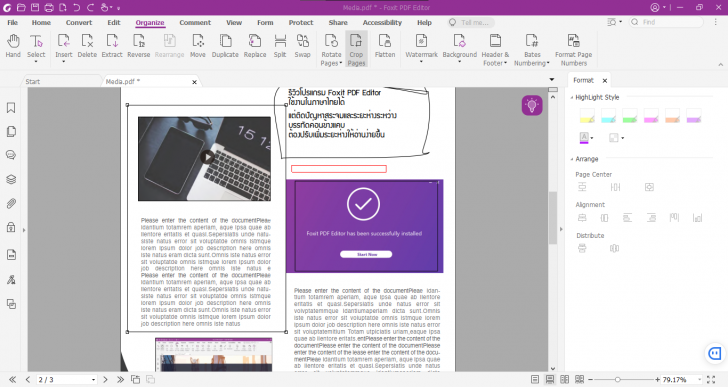
Task: Open the Comments side panel
Action: point(11,155)
